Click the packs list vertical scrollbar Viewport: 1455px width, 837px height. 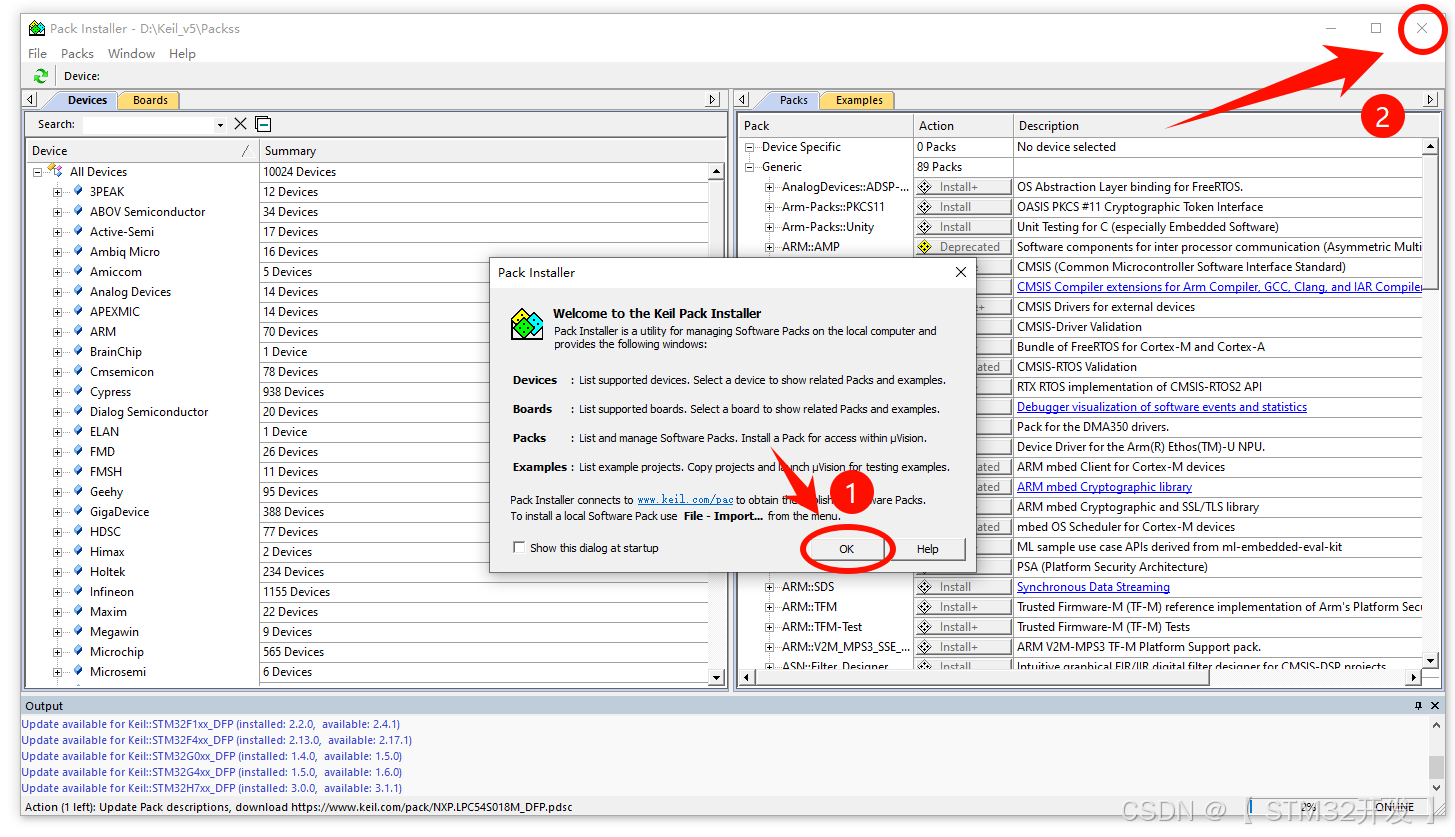coord(1429,405)
